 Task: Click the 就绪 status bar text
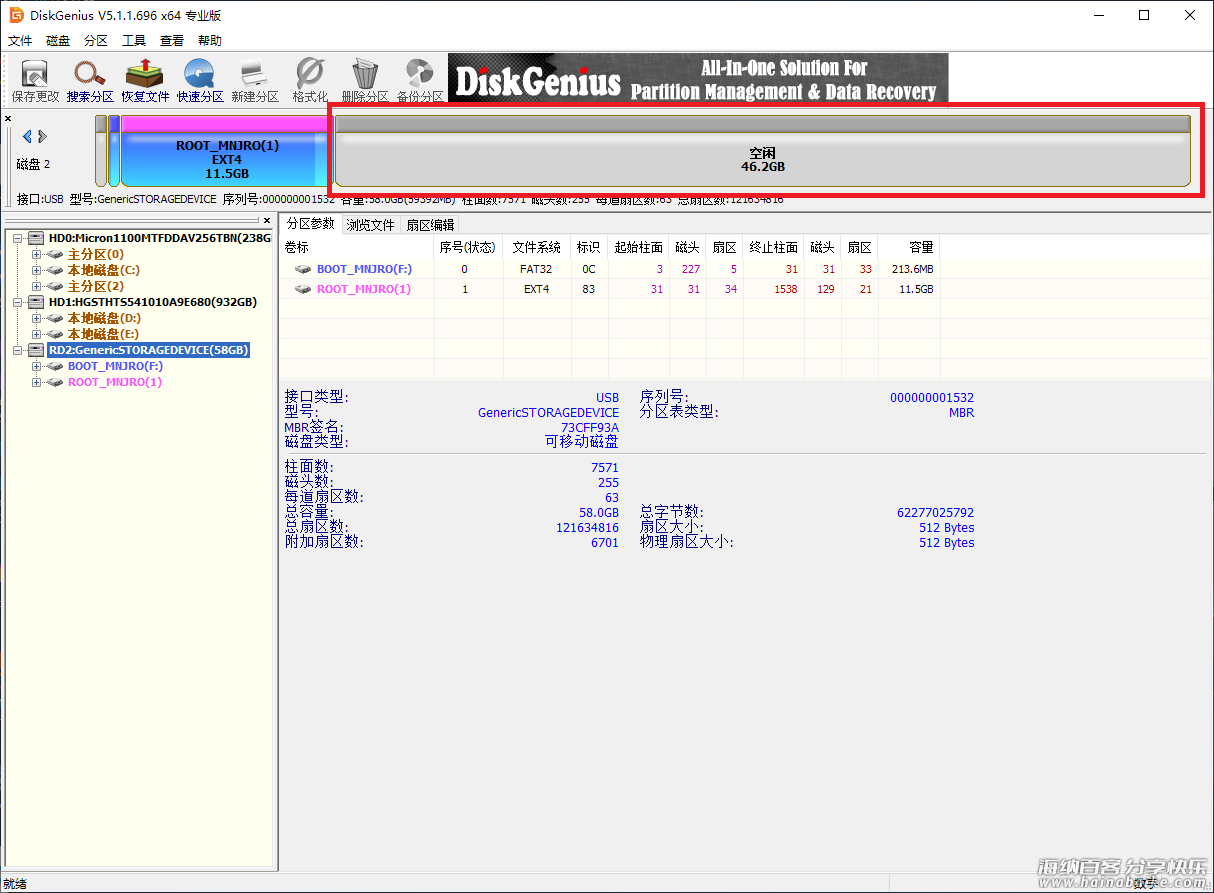tap(14, 884)
